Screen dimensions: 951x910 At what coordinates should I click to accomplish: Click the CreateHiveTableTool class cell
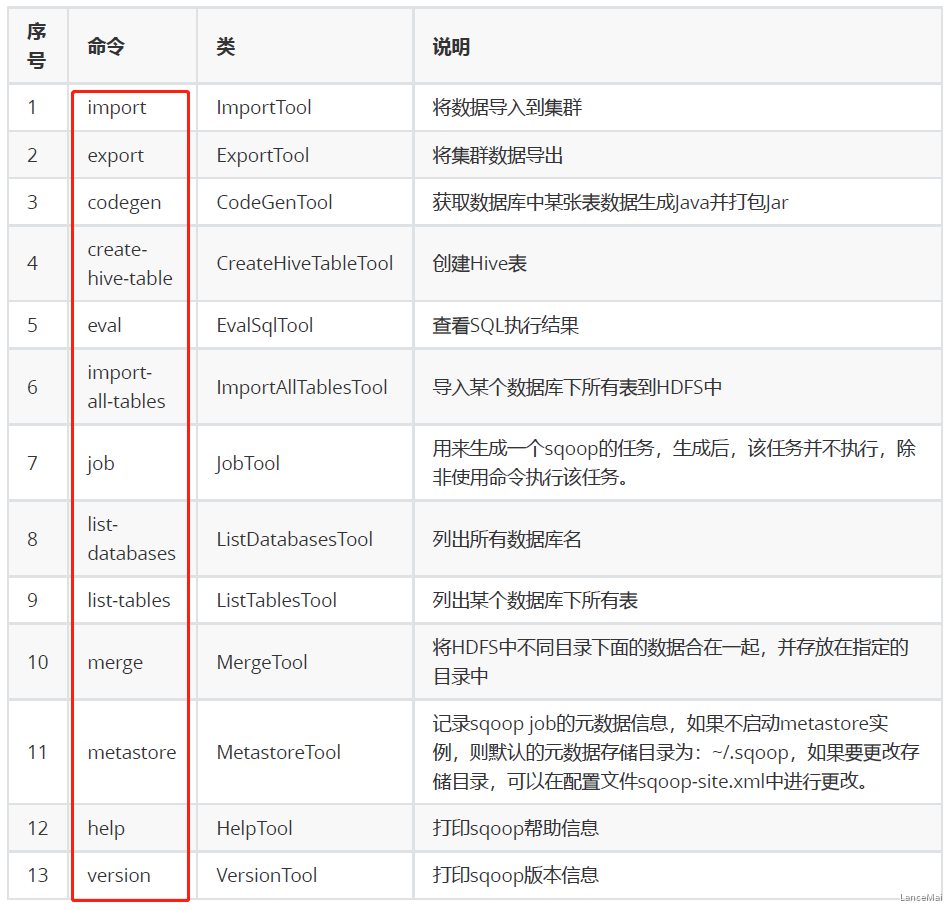pyautogui.click(x=304, y=264)
